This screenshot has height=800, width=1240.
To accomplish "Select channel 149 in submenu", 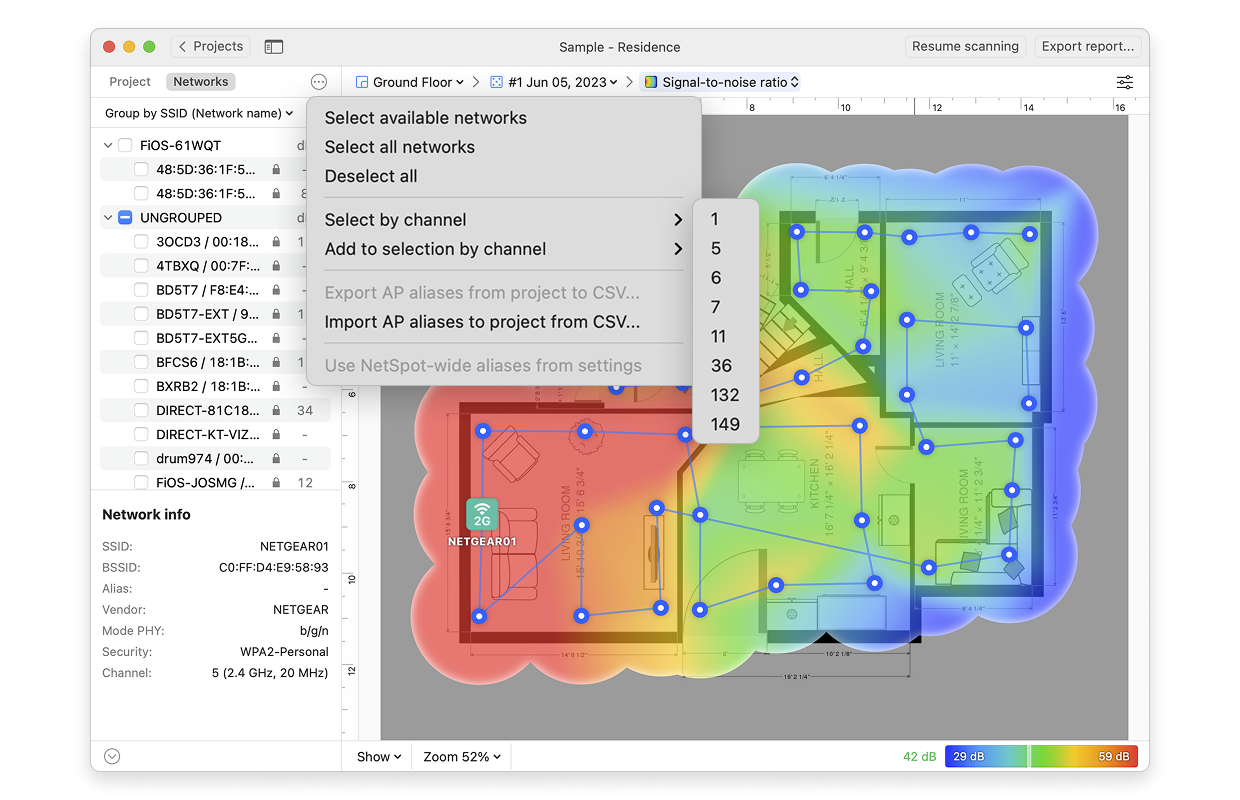I will [726, 424].
